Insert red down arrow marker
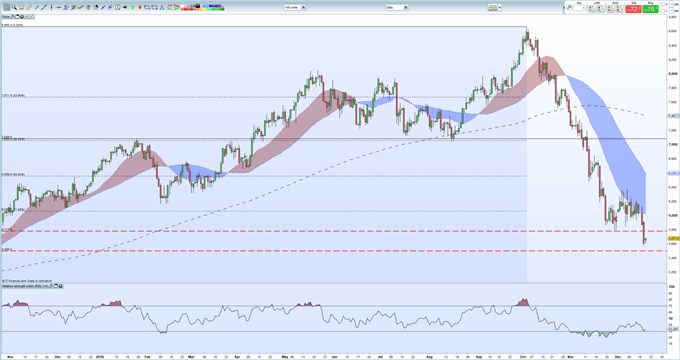This screenshot has width=680, height=360. point(140,7)
